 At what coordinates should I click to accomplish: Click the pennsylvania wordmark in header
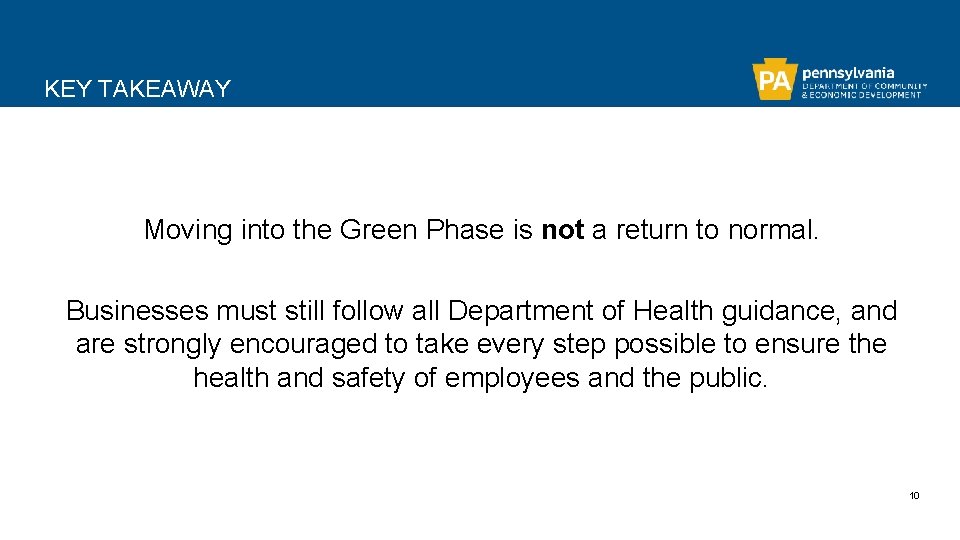coord(848,73)
